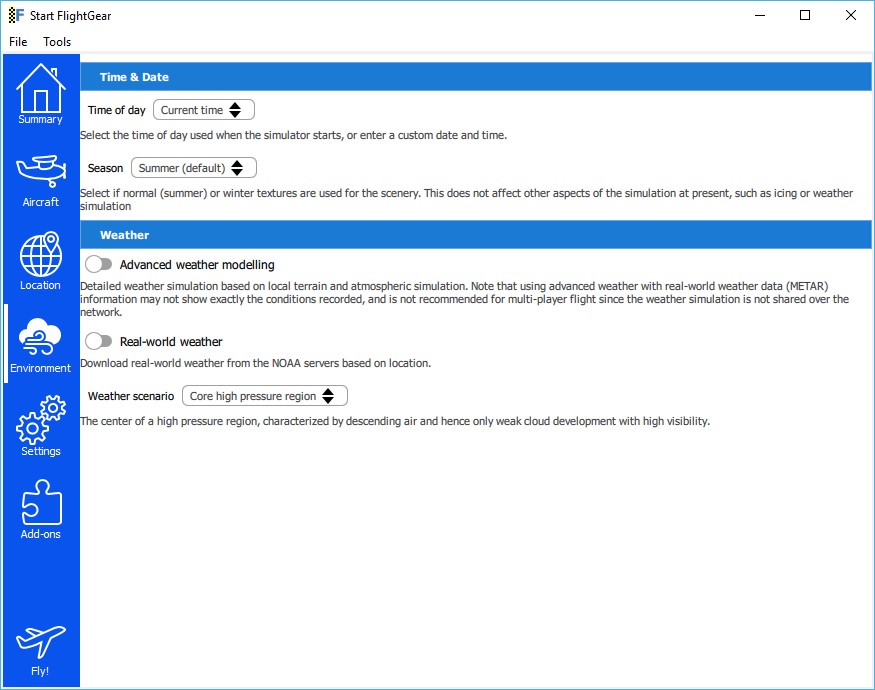
Task: Click the Time of day label
Action: [x=116, y=110]
